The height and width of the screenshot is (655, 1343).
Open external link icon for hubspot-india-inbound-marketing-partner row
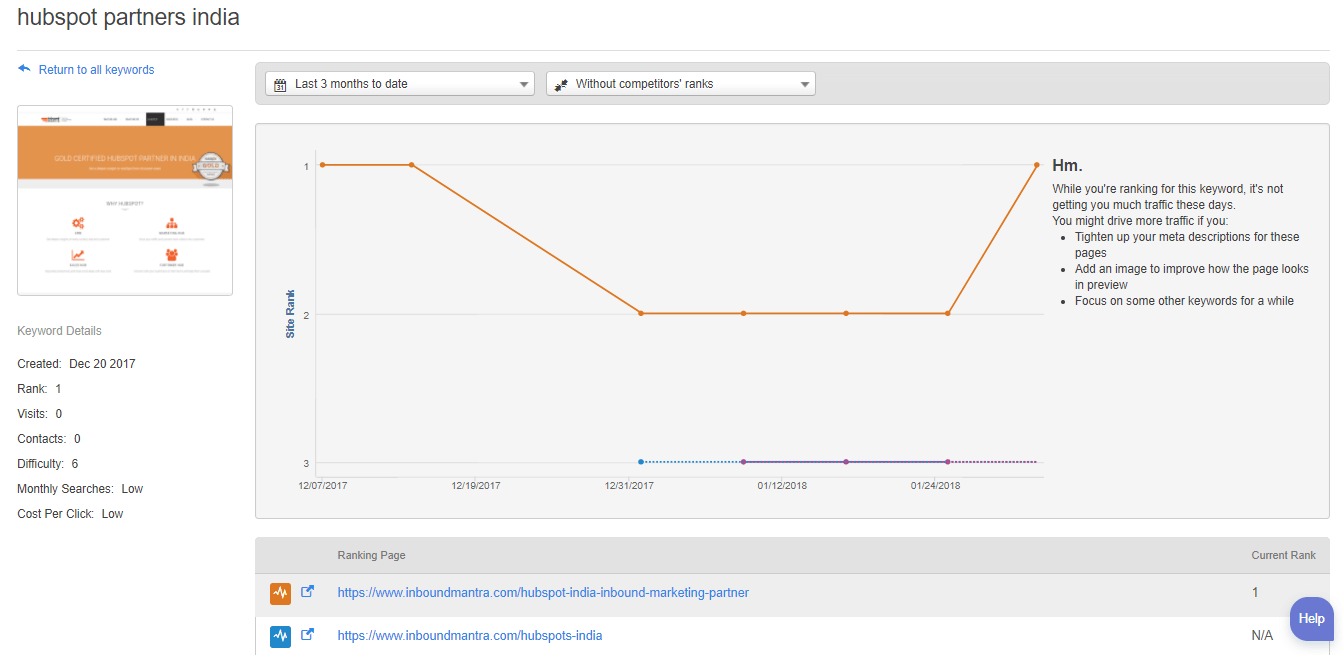308,592
